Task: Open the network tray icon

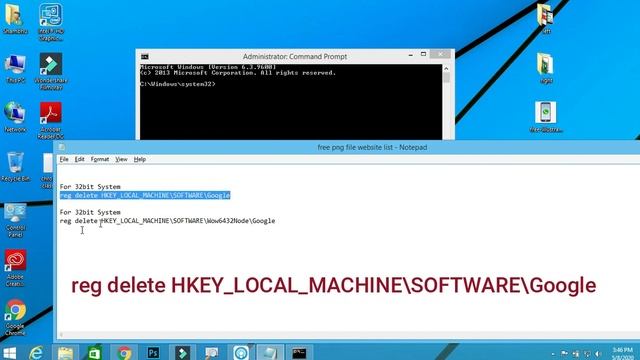Action: [587, 353]
